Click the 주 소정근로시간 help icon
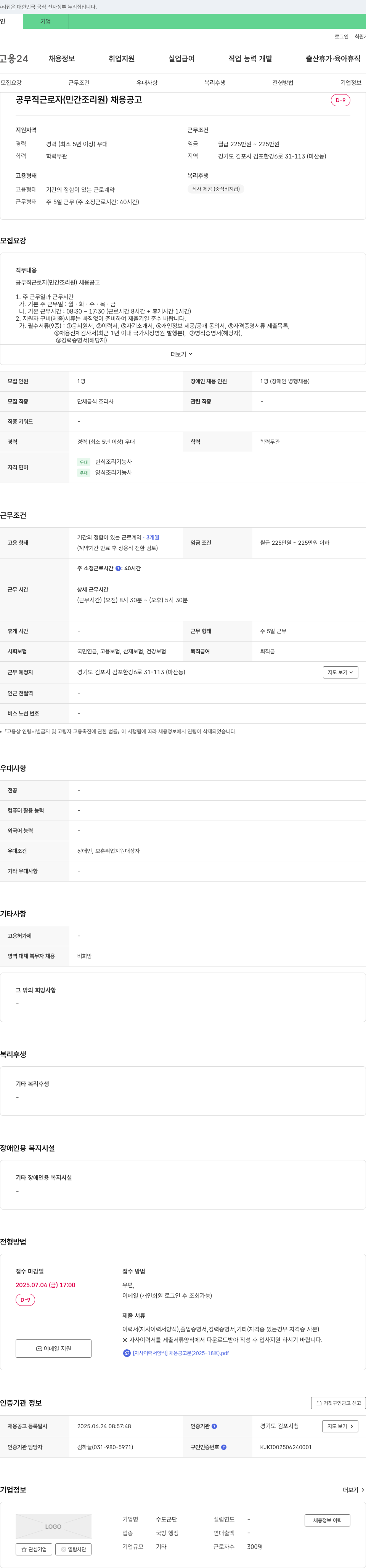366x1568 pixels. (x=118, y=568)
